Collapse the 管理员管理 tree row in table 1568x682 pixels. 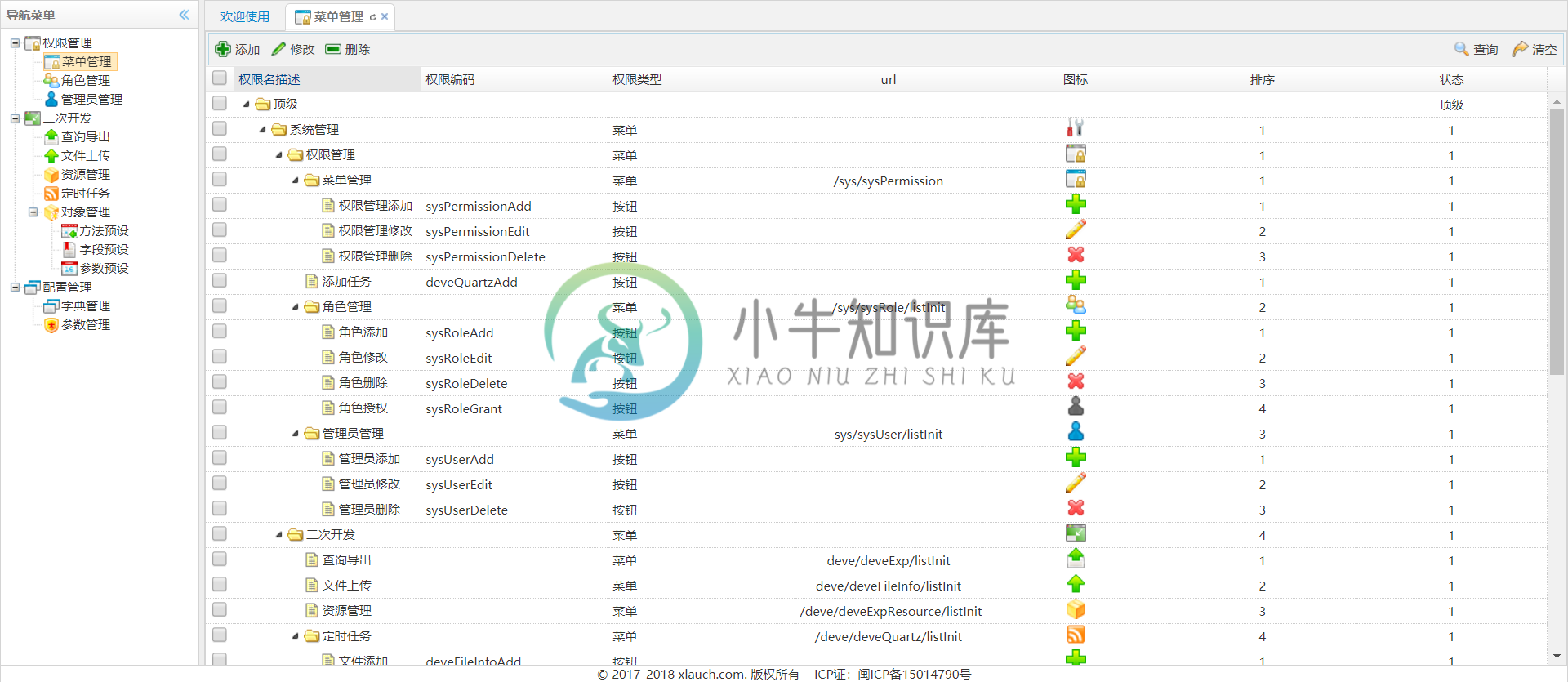[295, 434]
